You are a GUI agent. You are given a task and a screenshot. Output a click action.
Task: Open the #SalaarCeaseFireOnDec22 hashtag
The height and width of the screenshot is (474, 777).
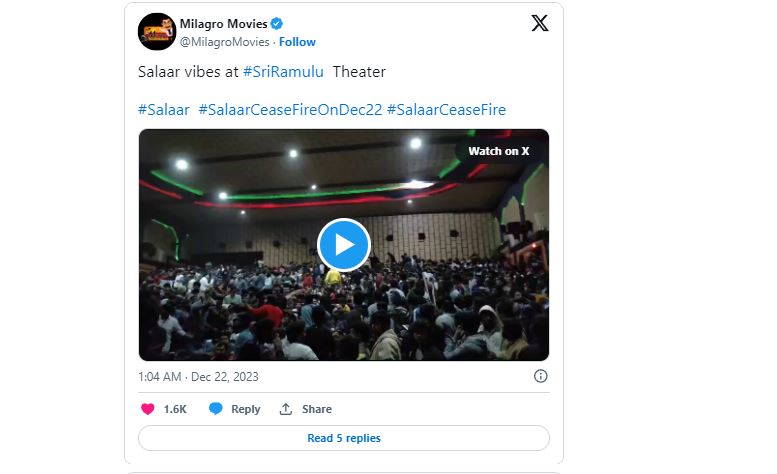pyautogui.click(x=290, y=109)
